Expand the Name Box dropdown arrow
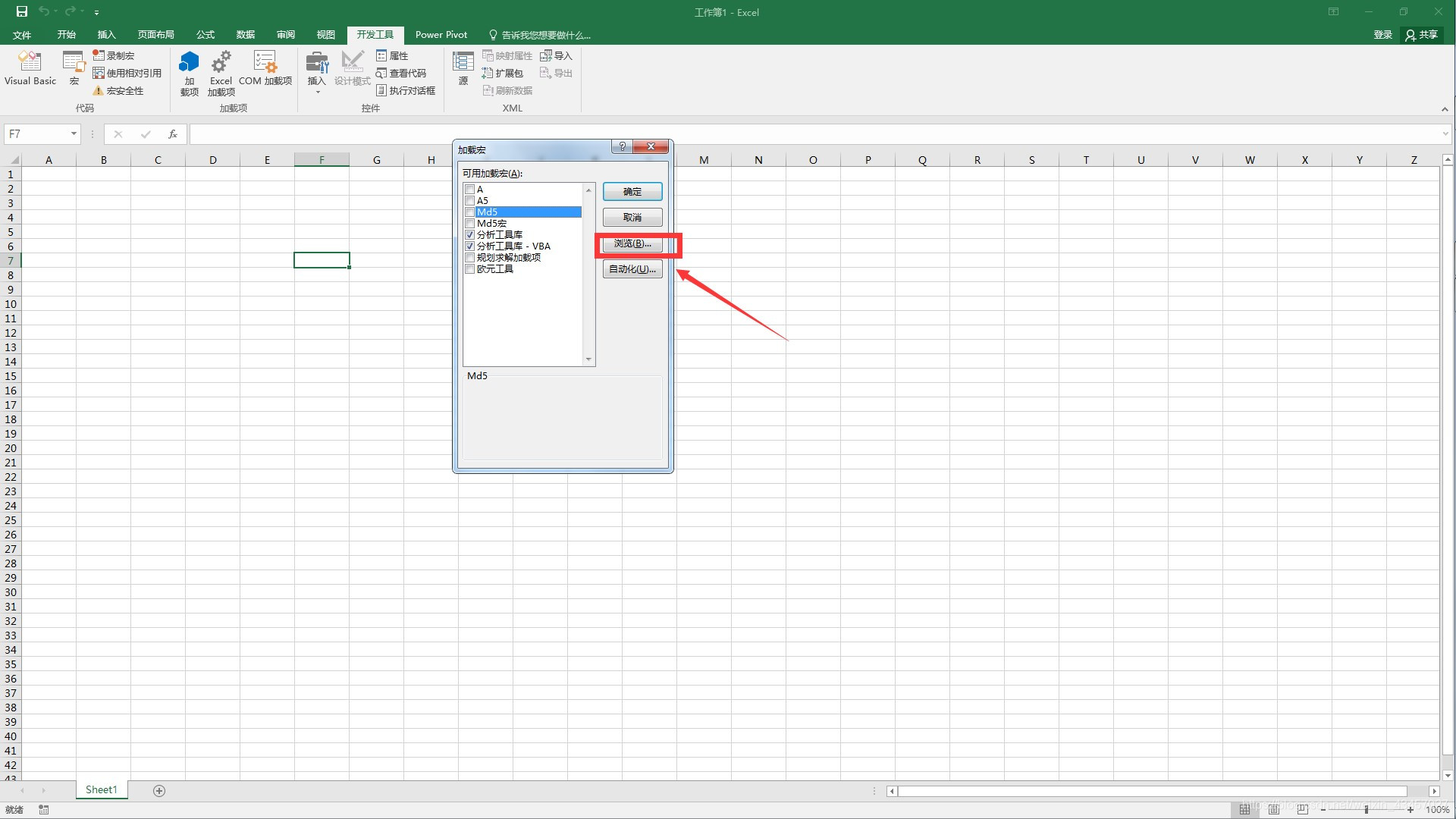 click(74, 134)
